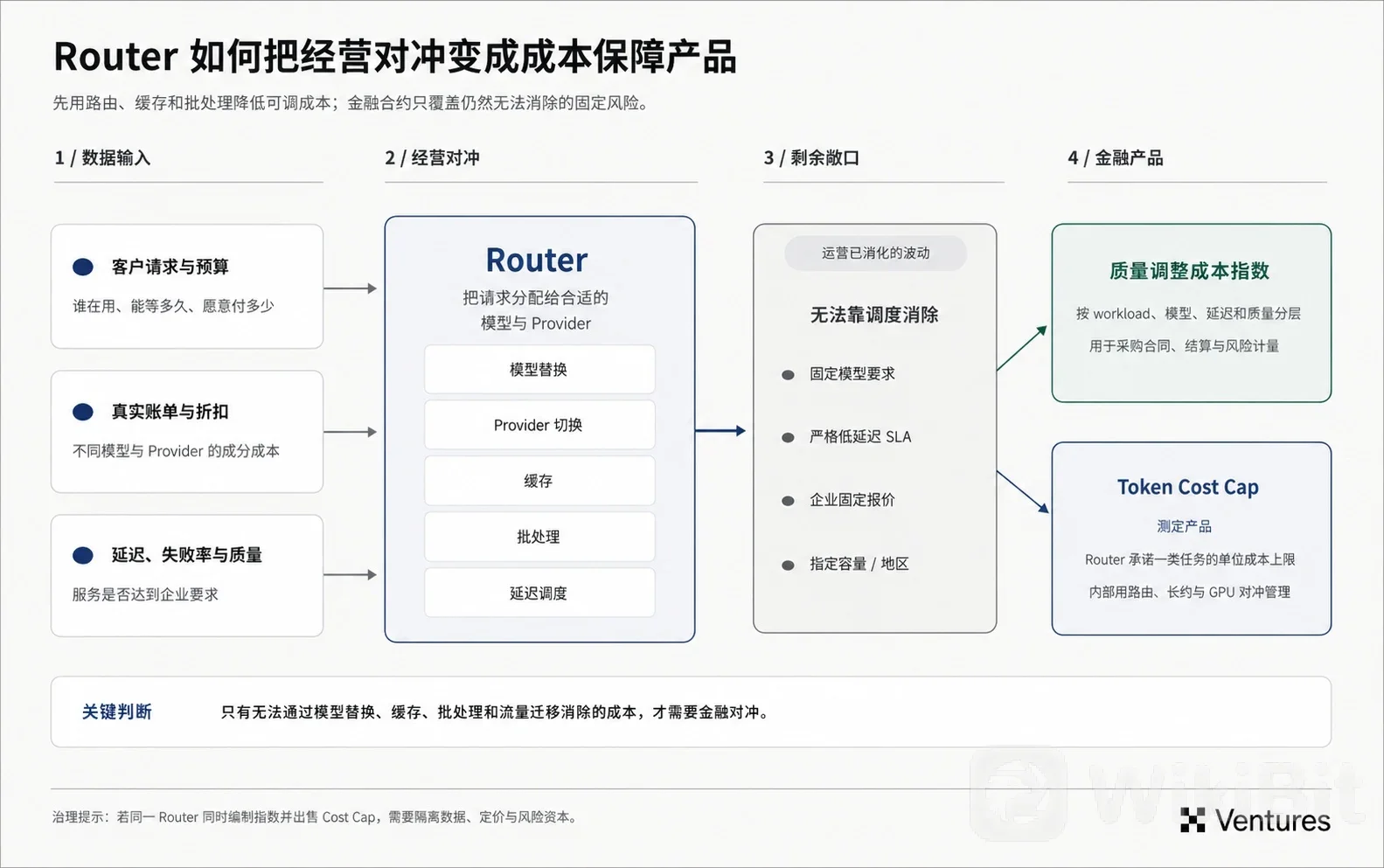Click the text 用于采购合同、结算与风险计量

pyautogui.click(x=1184, y=346)
